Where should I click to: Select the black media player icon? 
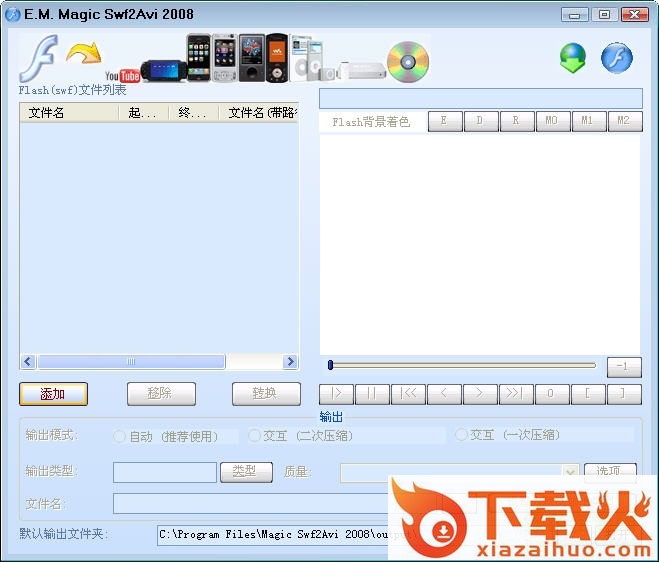tap(252, 58)
